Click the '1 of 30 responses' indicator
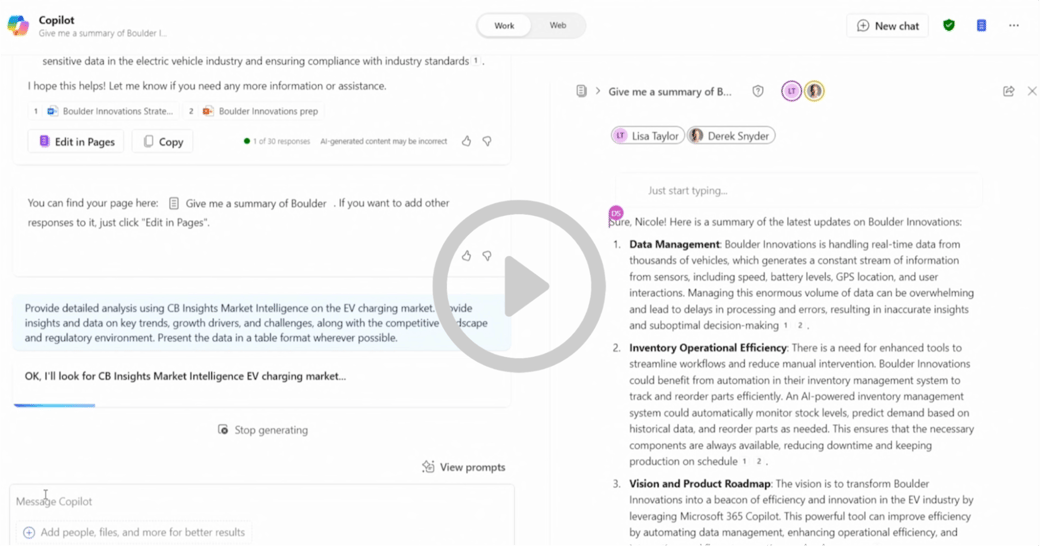 277,141
